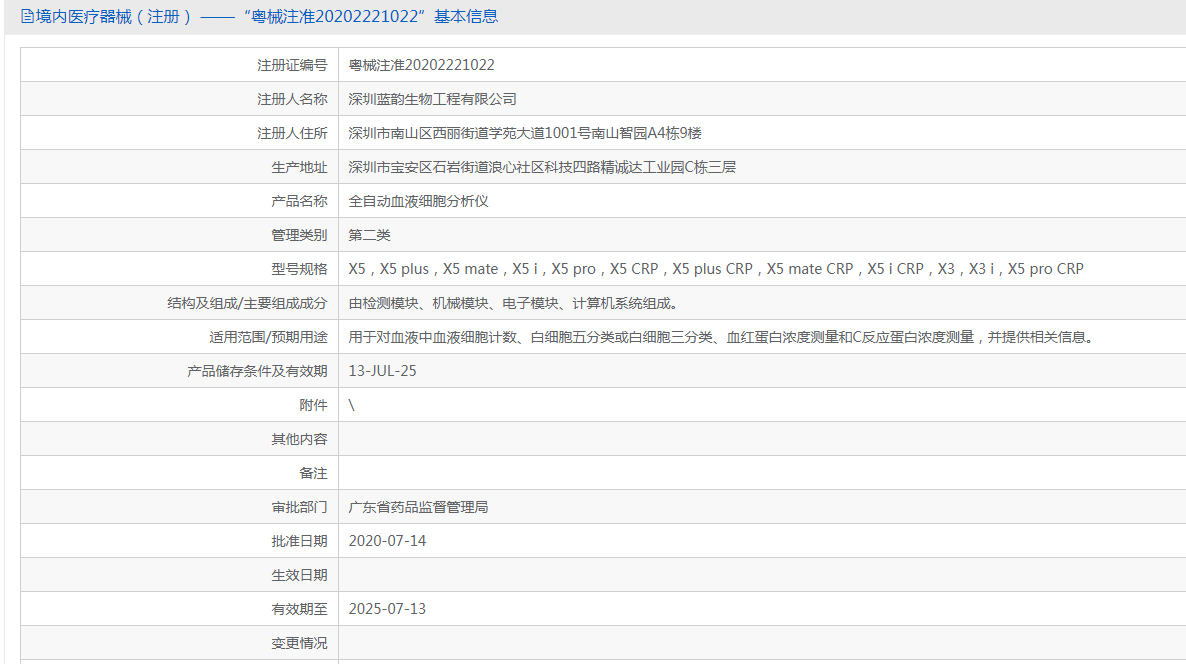Click the page title 境内医疗器械（注册）基本信息

click(x=267, y=16)
